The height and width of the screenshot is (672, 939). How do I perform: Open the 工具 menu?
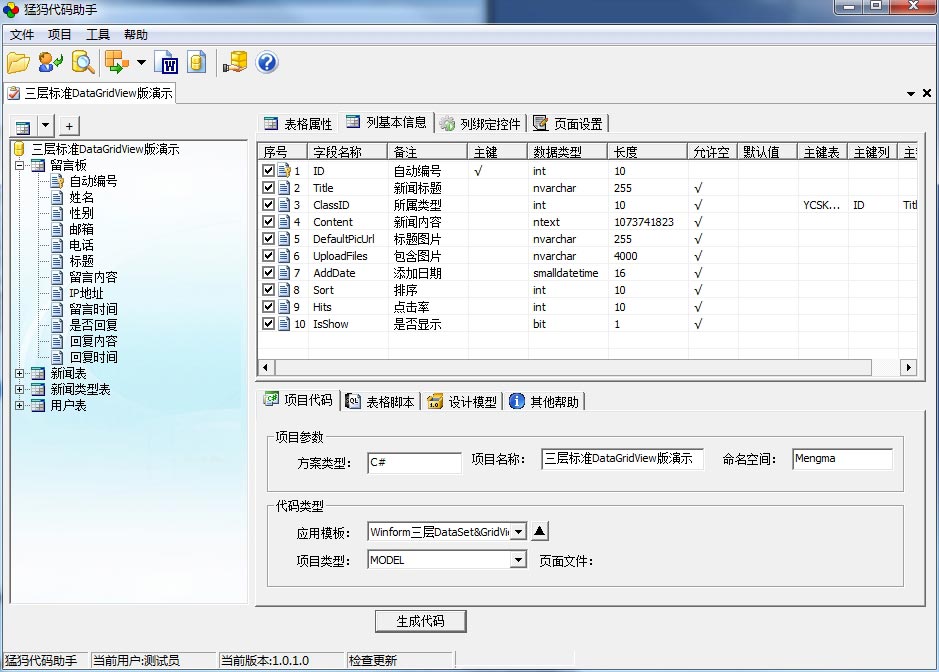(98, 35)
